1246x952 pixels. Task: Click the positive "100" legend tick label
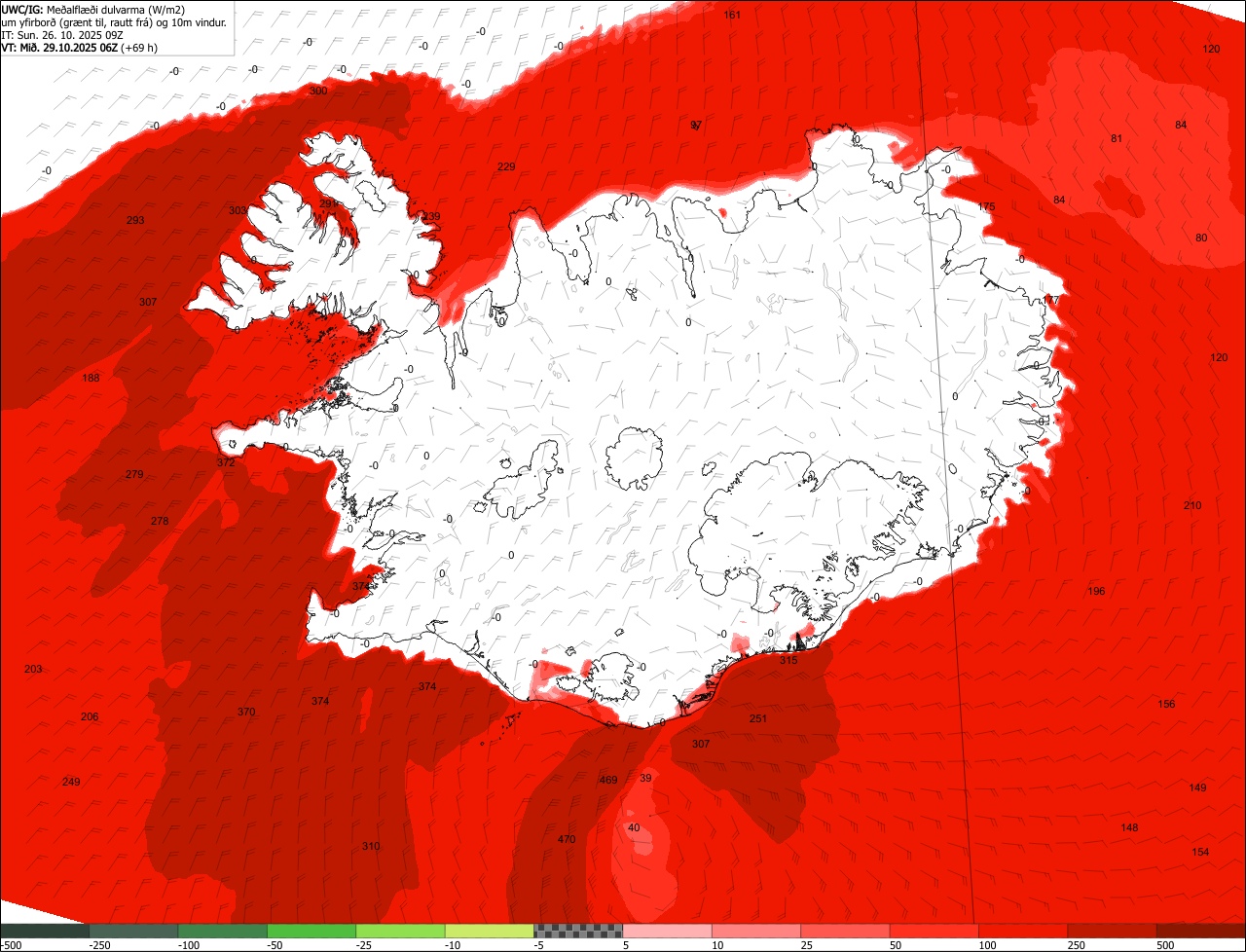tap(988, 945)
